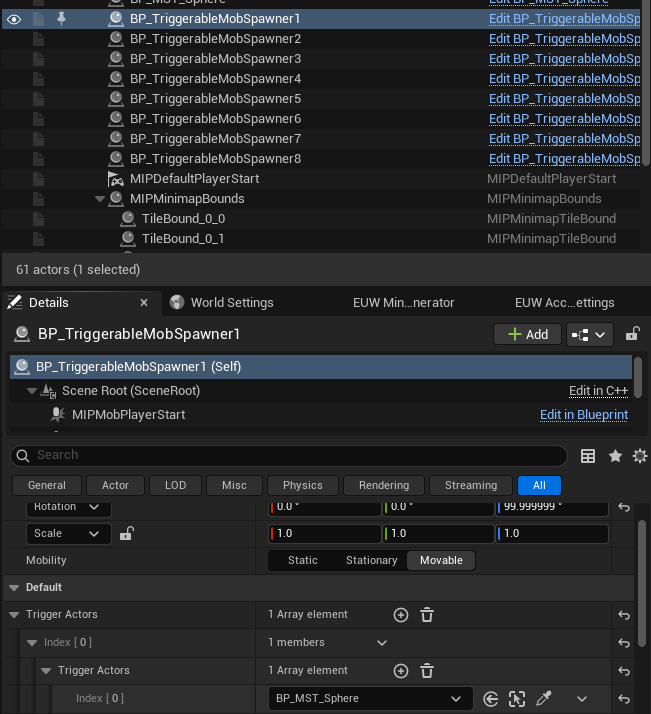Click the Edit in C++ link

click(598, 391)
